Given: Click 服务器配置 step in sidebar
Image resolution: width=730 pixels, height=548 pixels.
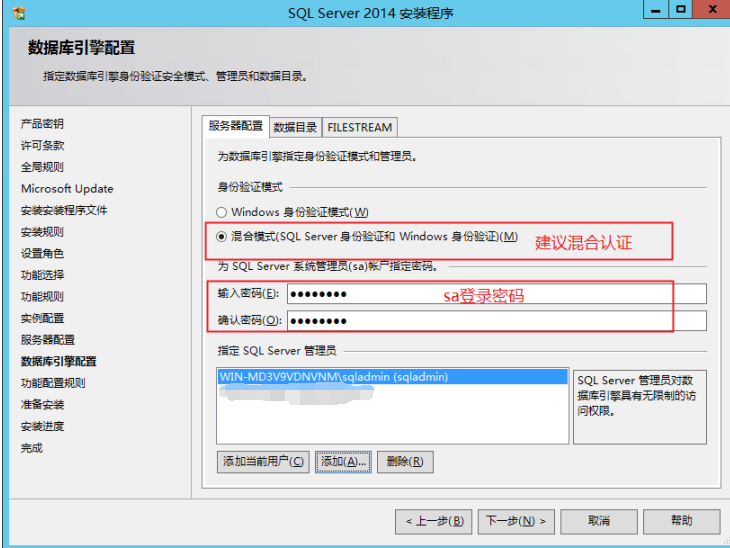Looking at the screenshot, I should 48,340.
